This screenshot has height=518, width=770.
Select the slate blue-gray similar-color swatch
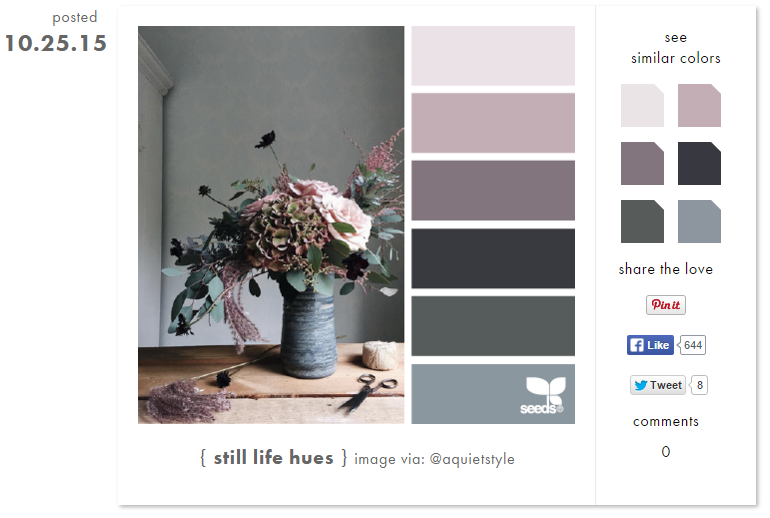point(699,221)
